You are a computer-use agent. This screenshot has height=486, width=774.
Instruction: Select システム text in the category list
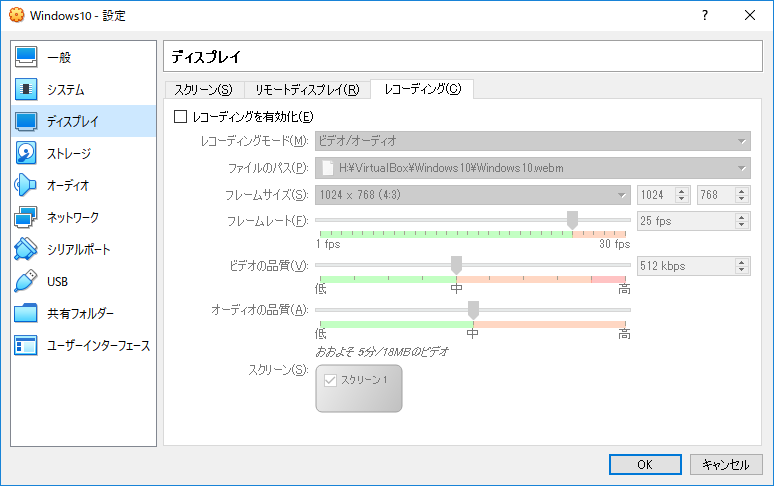[66, 90]
